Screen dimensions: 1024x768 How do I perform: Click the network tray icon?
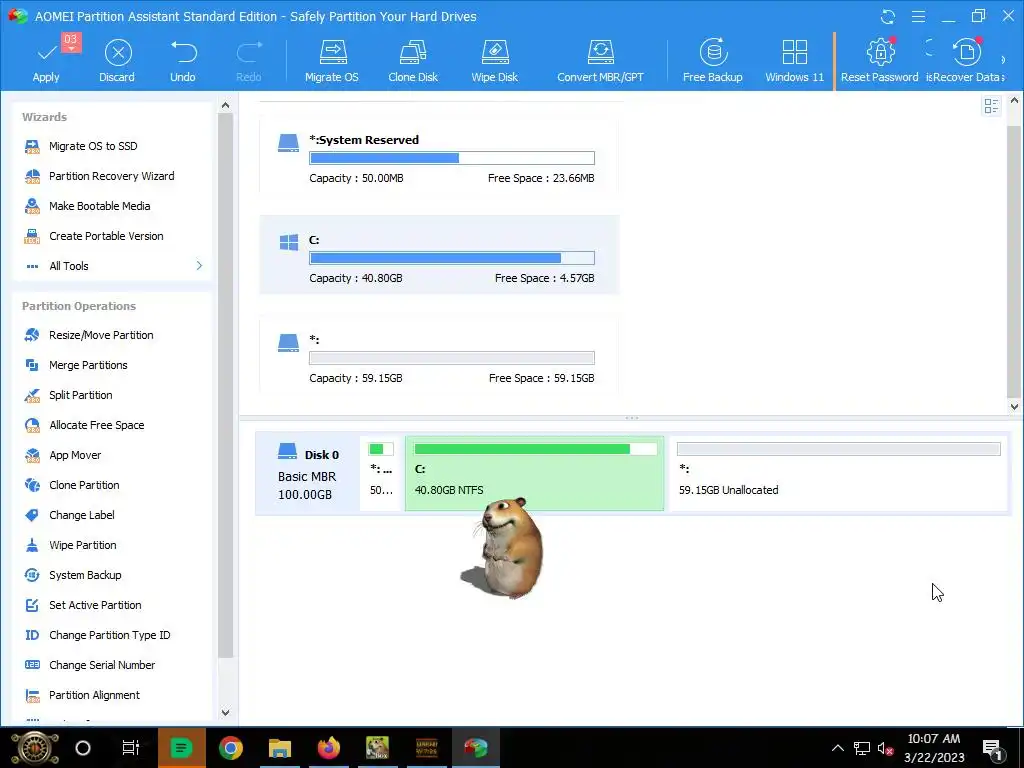(x=861, y=748)
